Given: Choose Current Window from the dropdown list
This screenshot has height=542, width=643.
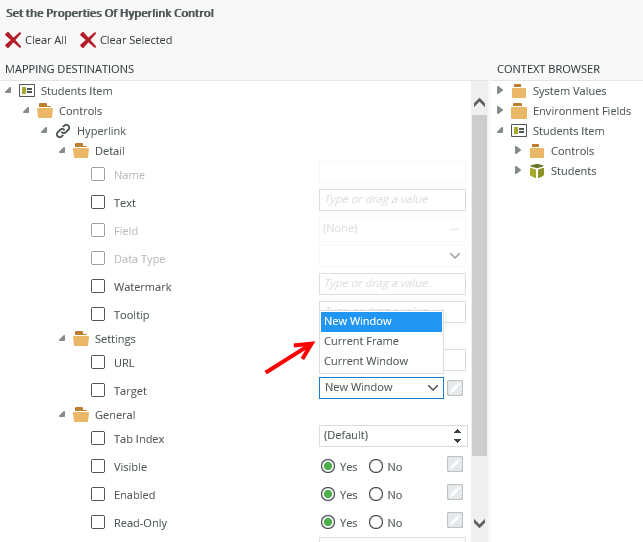Looking at the screenshot, I should 366,361.
